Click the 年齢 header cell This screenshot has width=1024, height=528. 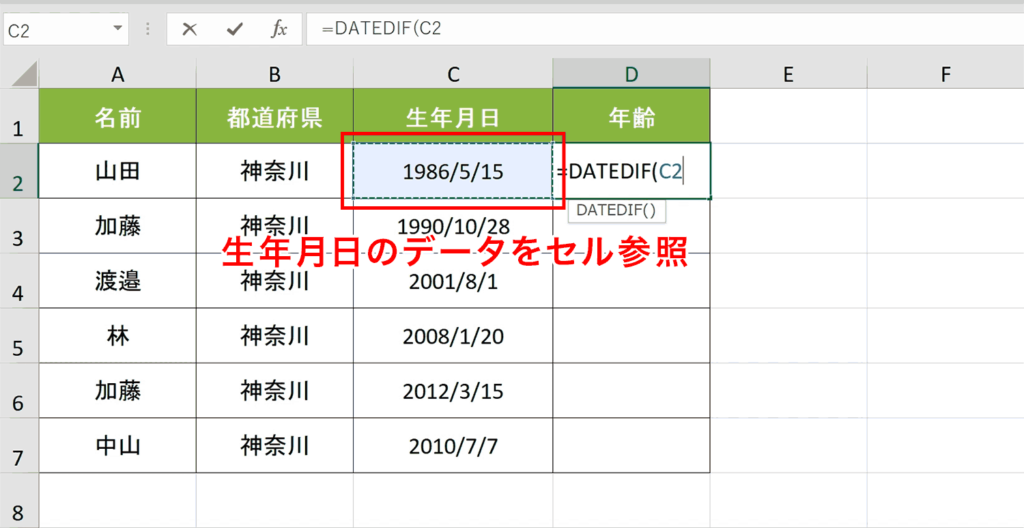coord(632,116)
